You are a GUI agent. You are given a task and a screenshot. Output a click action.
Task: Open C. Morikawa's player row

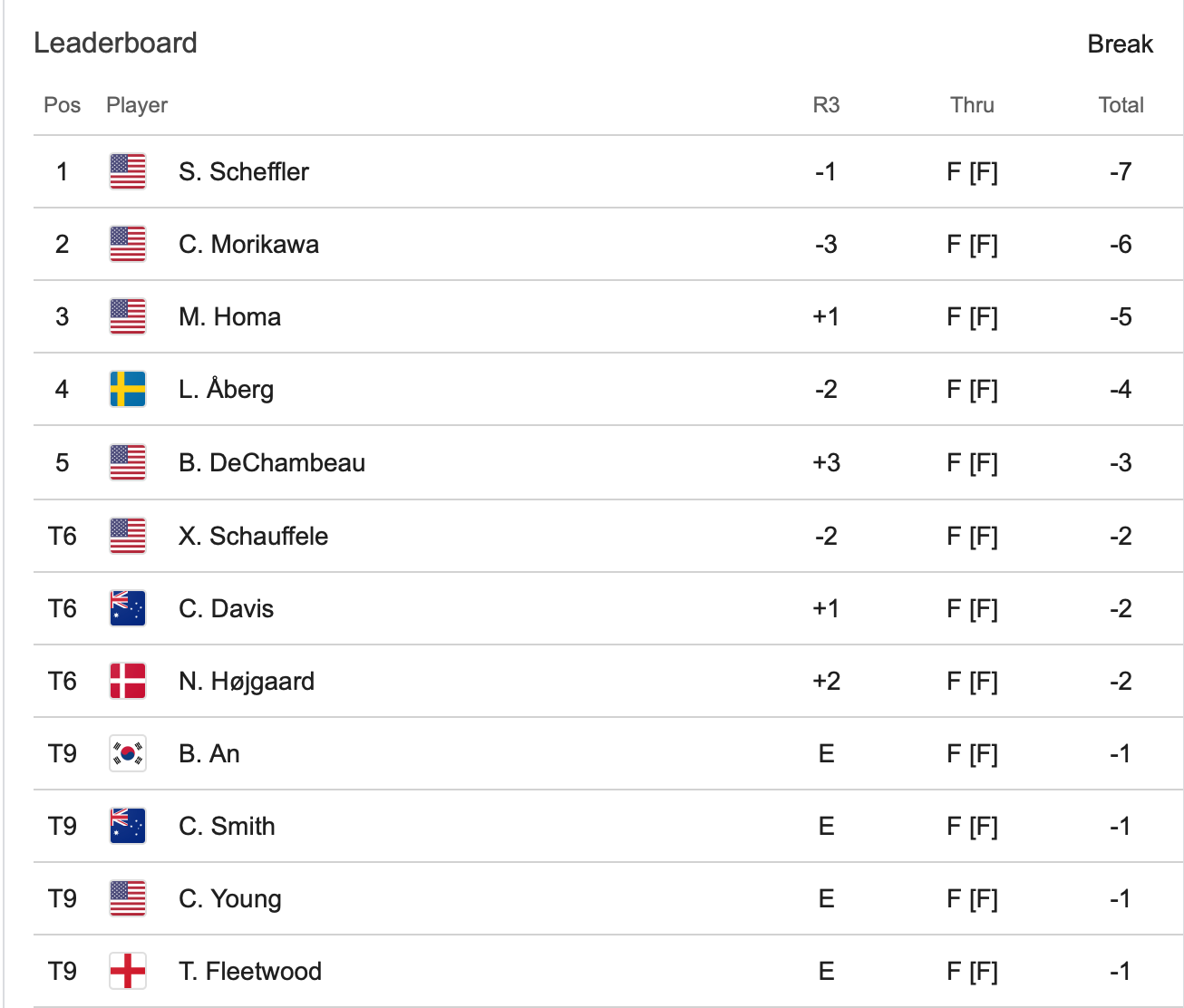coord(248,244)
